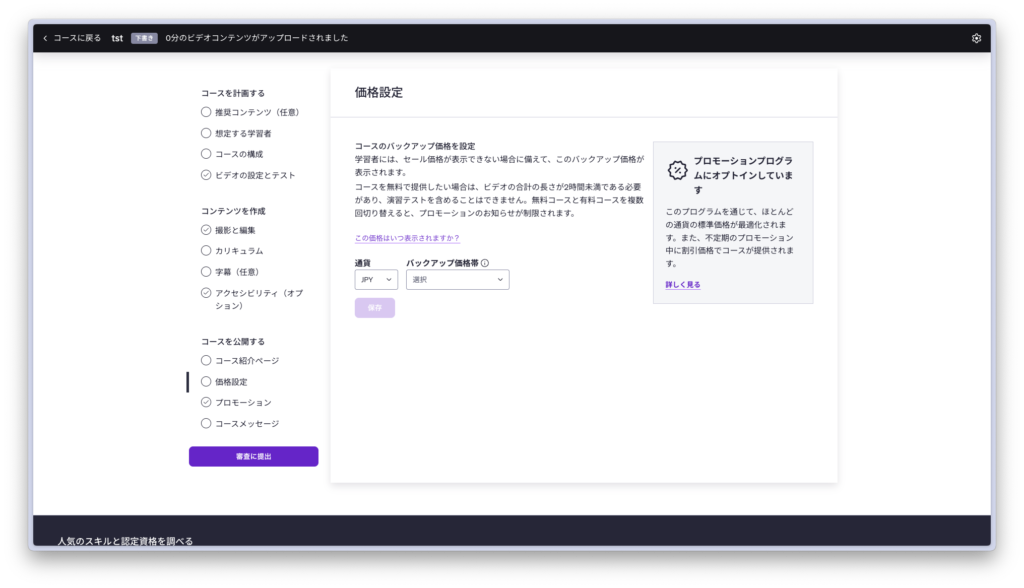1024x588 pixels.
Task: Click the promotion percent badge icon
Action: [677, 169]
